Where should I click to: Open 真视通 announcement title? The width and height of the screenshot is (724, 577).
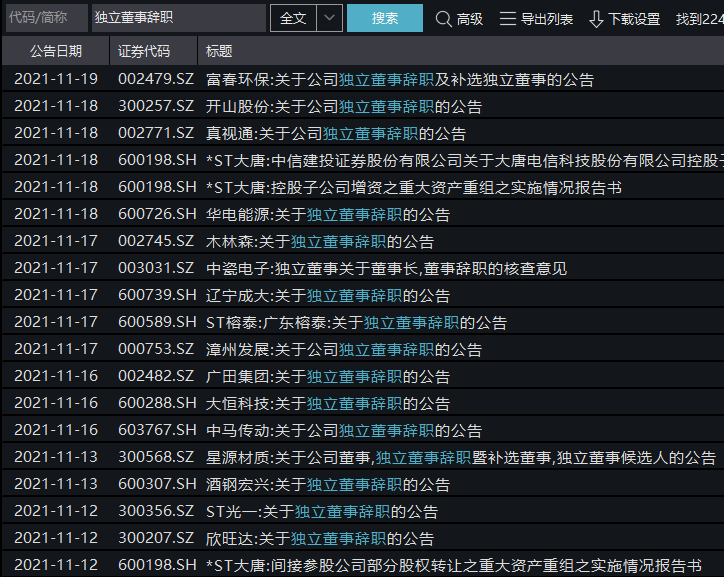pos(336,133)
